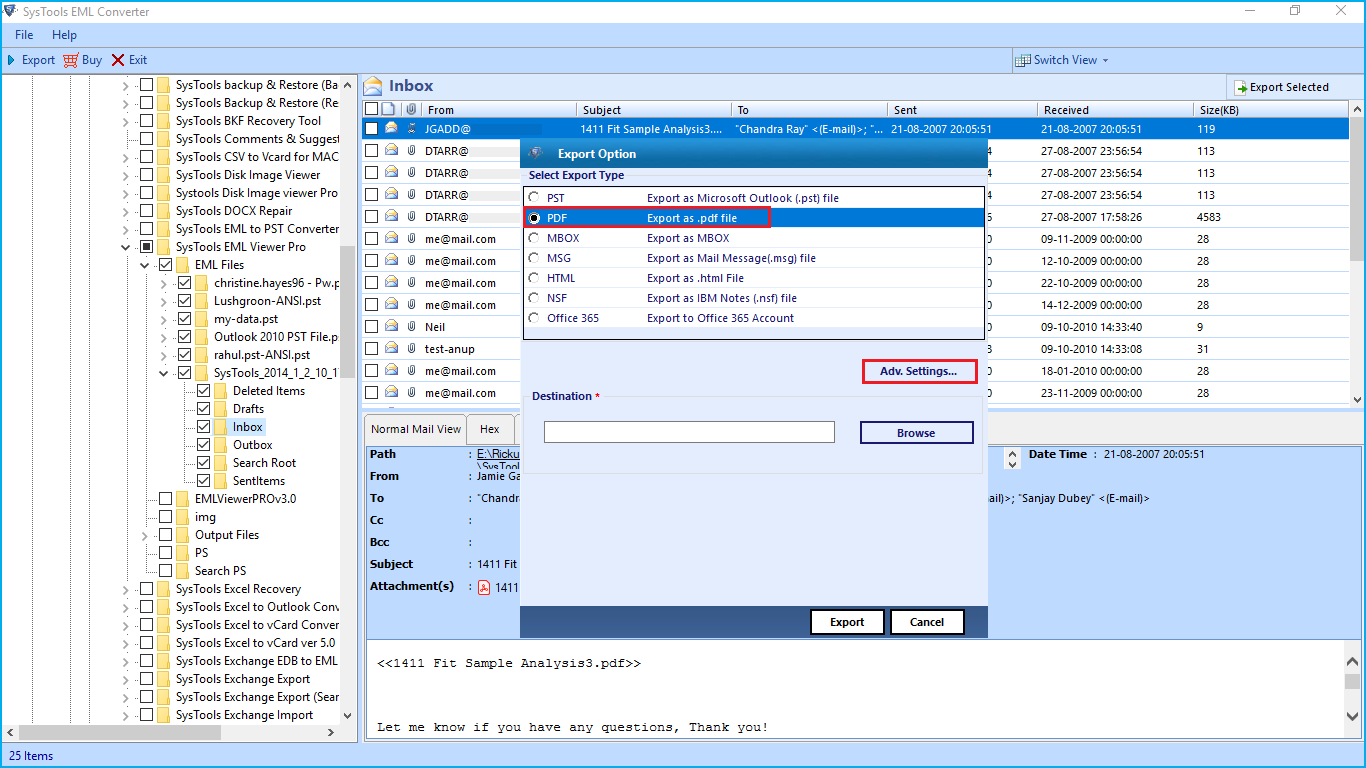Click the Export Option dialog title icon

point(536,153)
